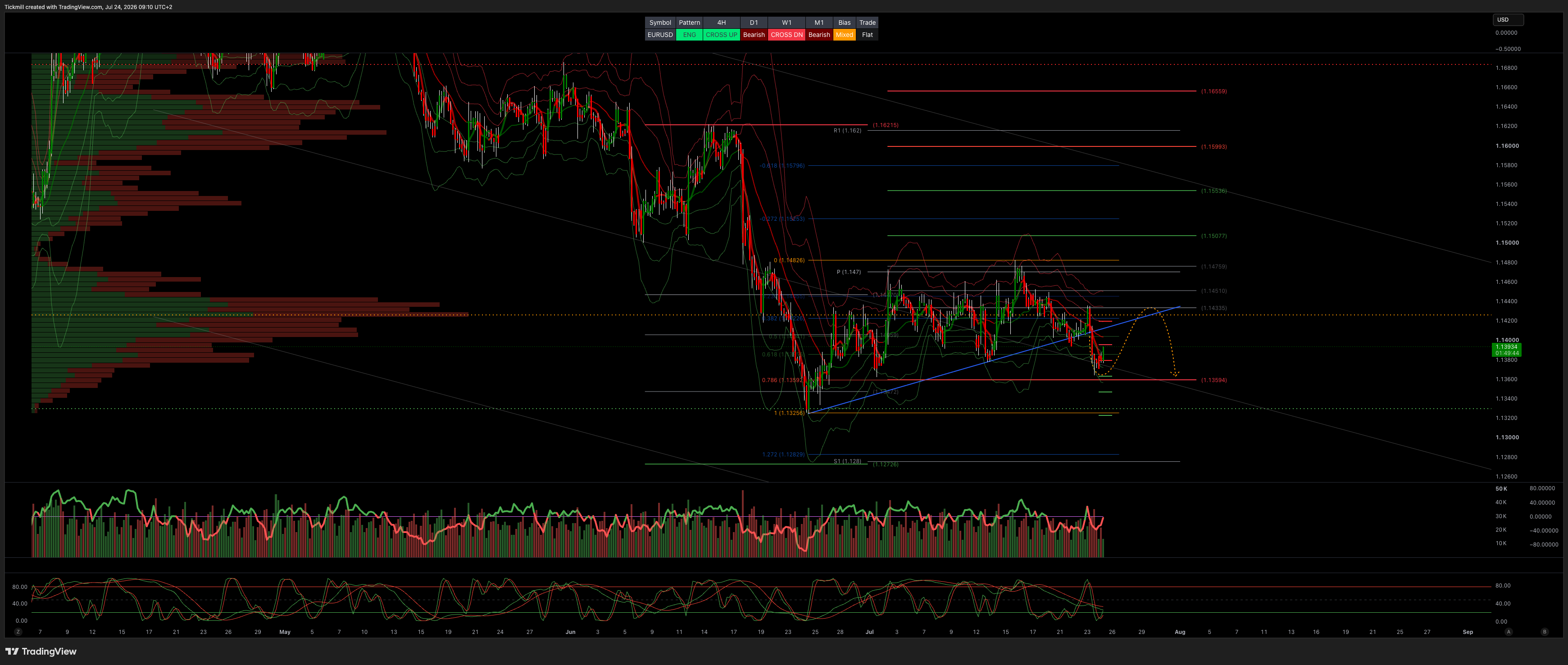Click the -0.272 (1.15253) Fibonacci label

(782, 219)
